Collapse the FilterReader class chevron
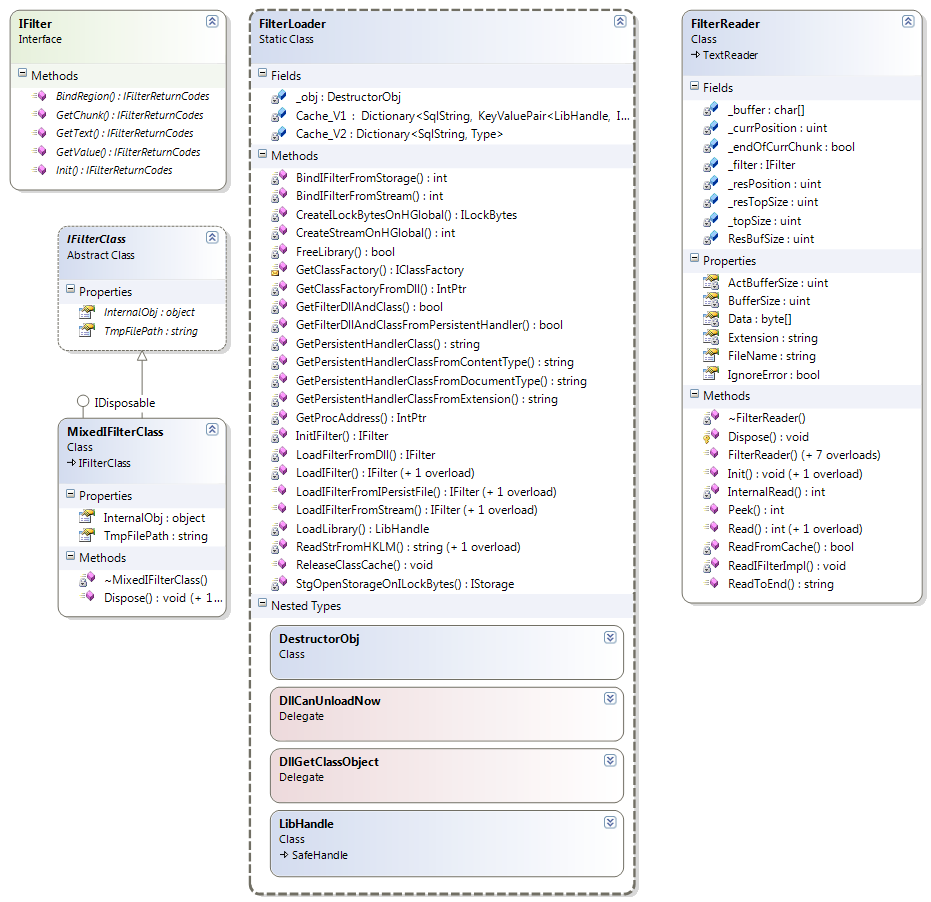Image resolution: width=931 pixels, height=902 pixels. 908,21
